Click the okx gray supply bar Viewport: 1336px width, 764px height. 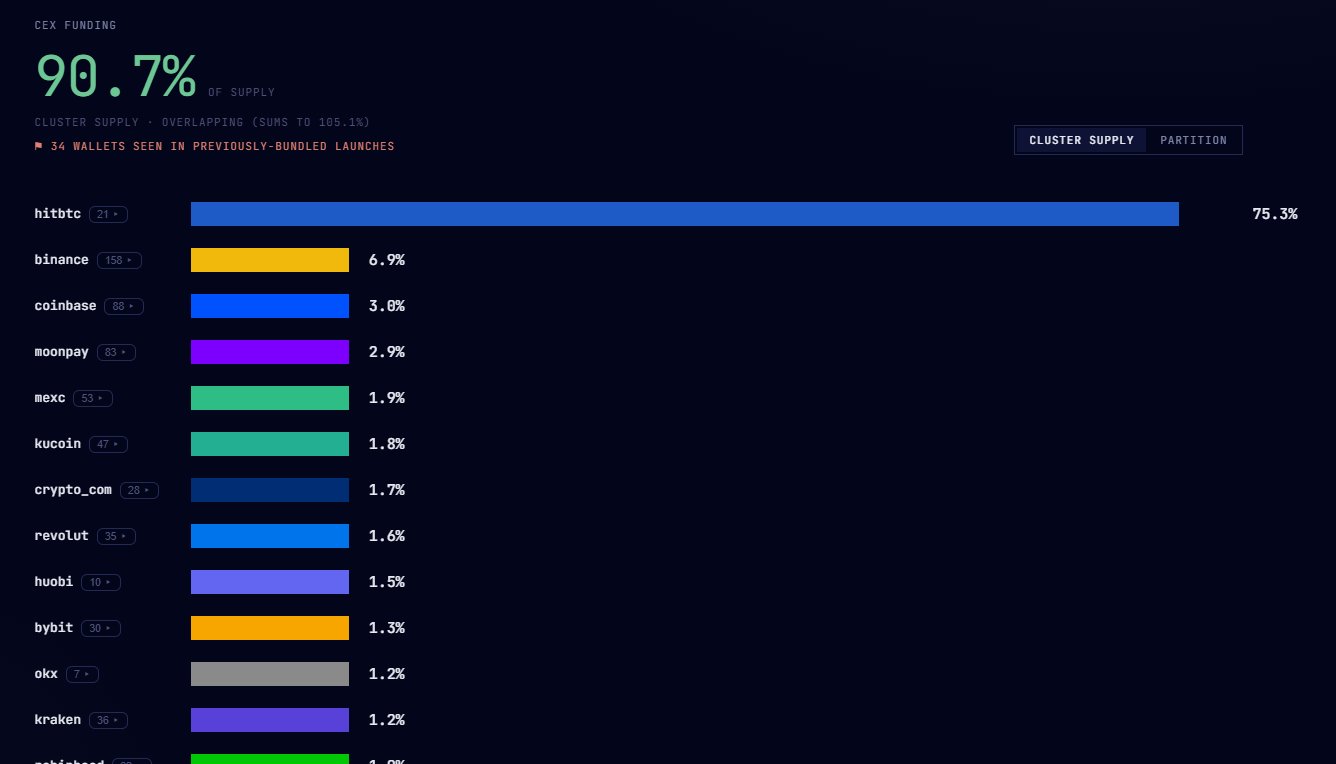[270, 674]
